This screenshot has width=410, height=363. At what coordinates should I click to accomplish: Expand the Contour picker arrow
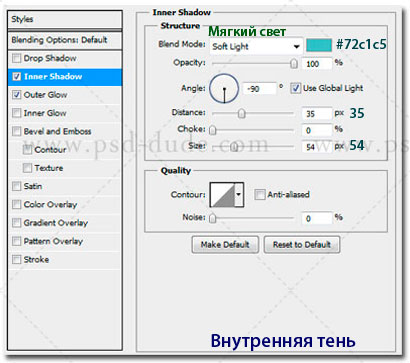pos(239,194)
